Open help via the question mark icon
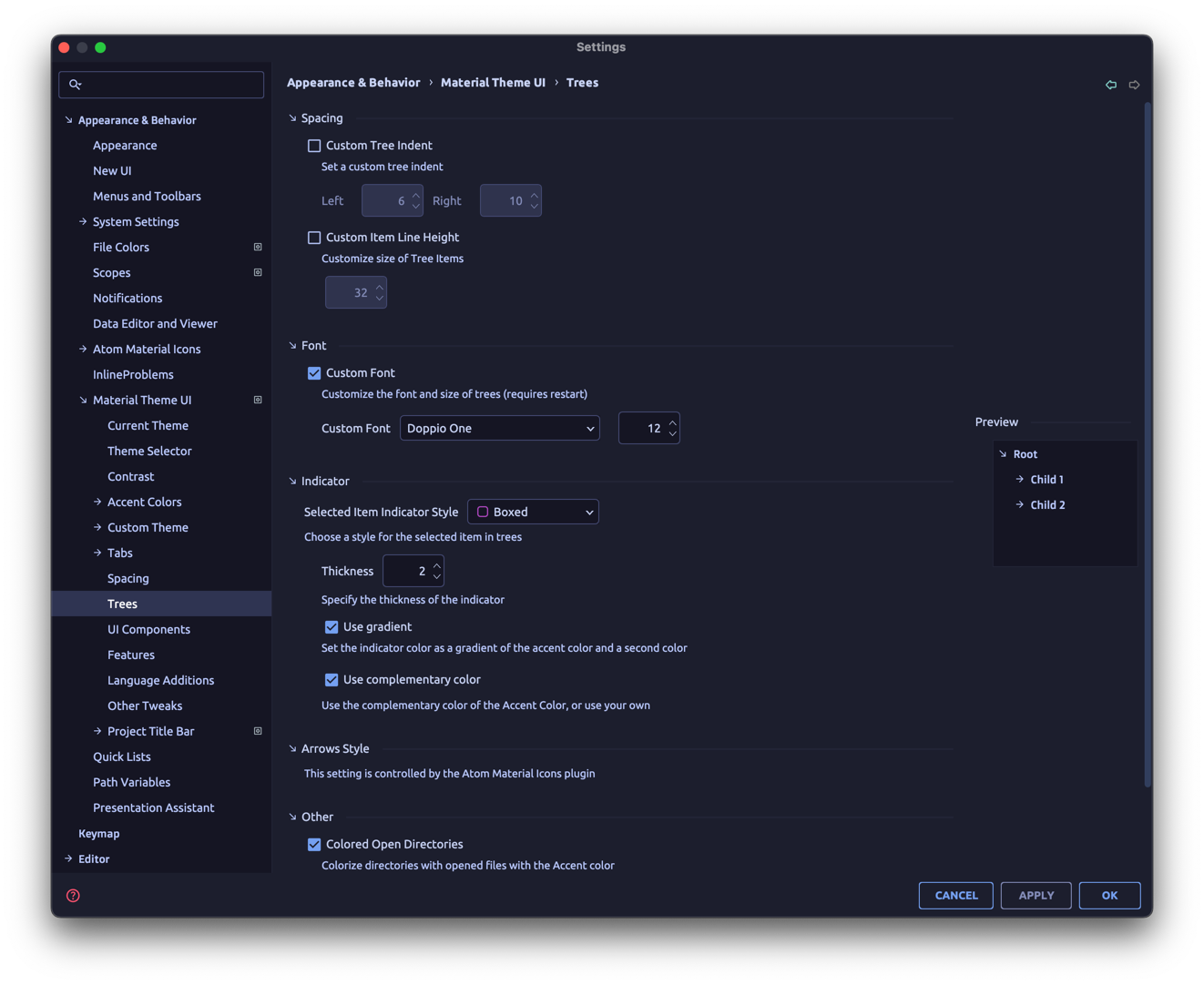 [72, 895]
